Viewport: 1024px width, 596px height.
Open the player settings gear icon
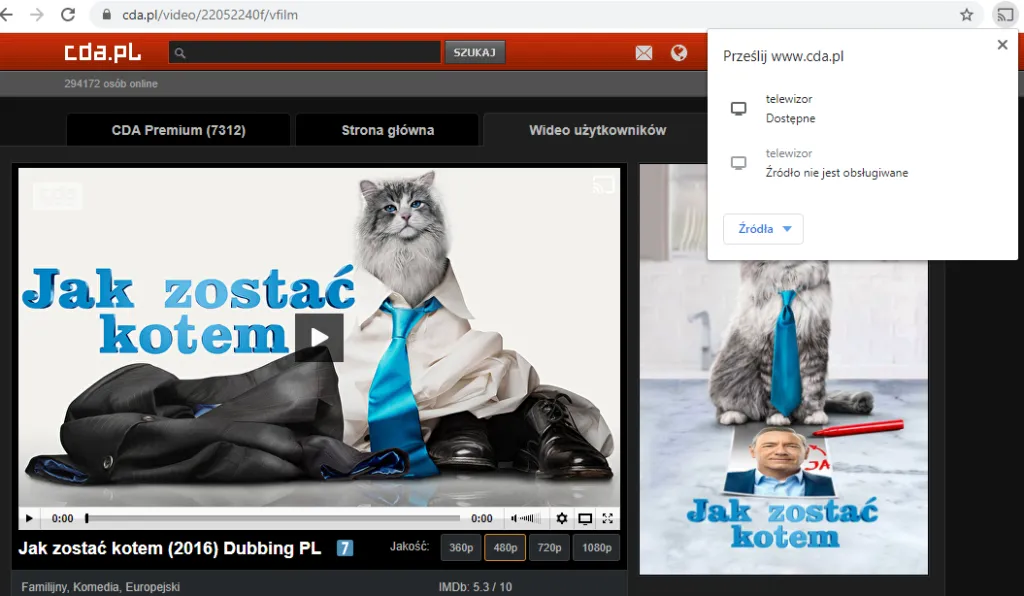tap(561, 518)
